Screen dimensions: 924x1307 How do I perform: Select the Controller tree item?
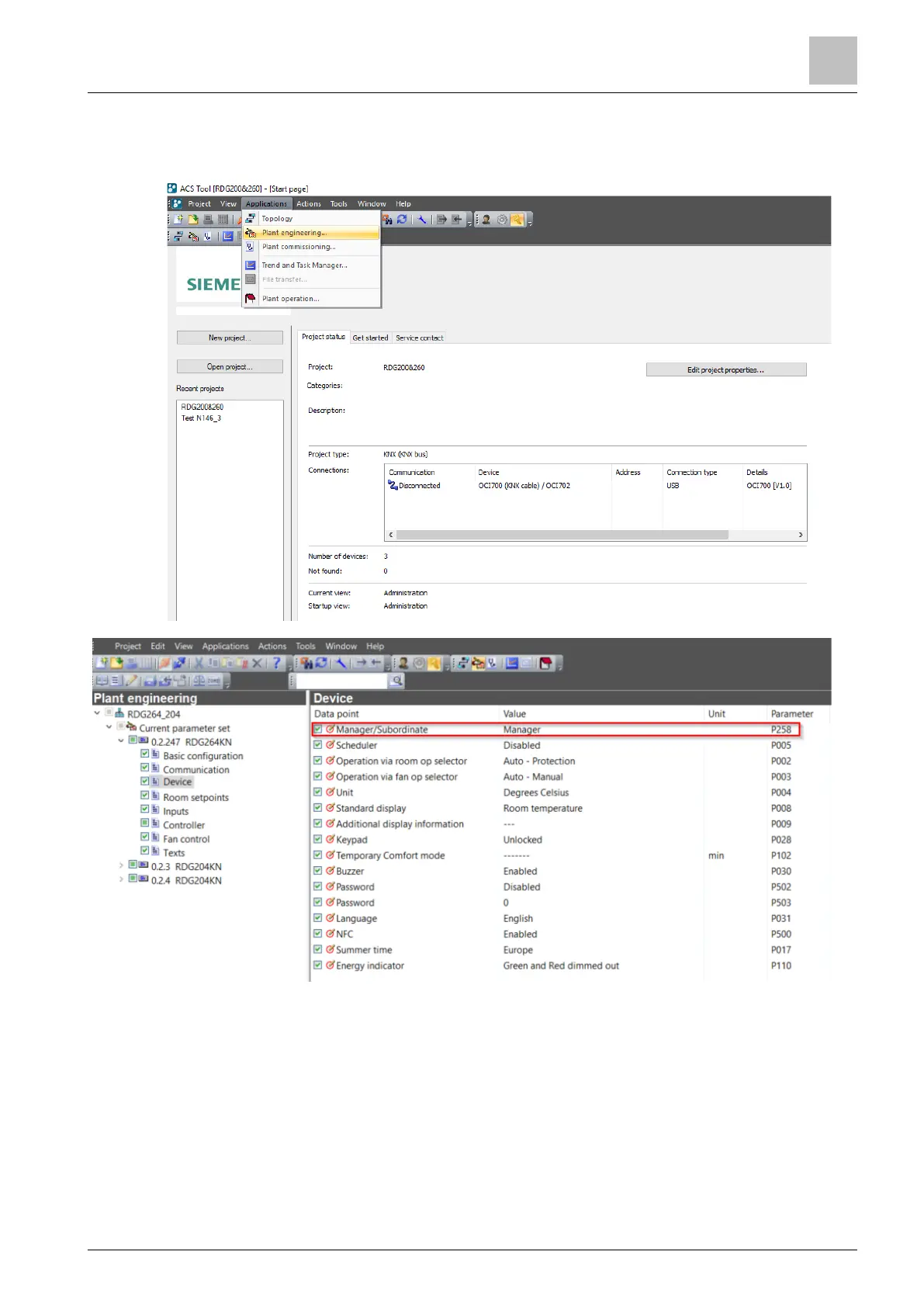point(184,825)
